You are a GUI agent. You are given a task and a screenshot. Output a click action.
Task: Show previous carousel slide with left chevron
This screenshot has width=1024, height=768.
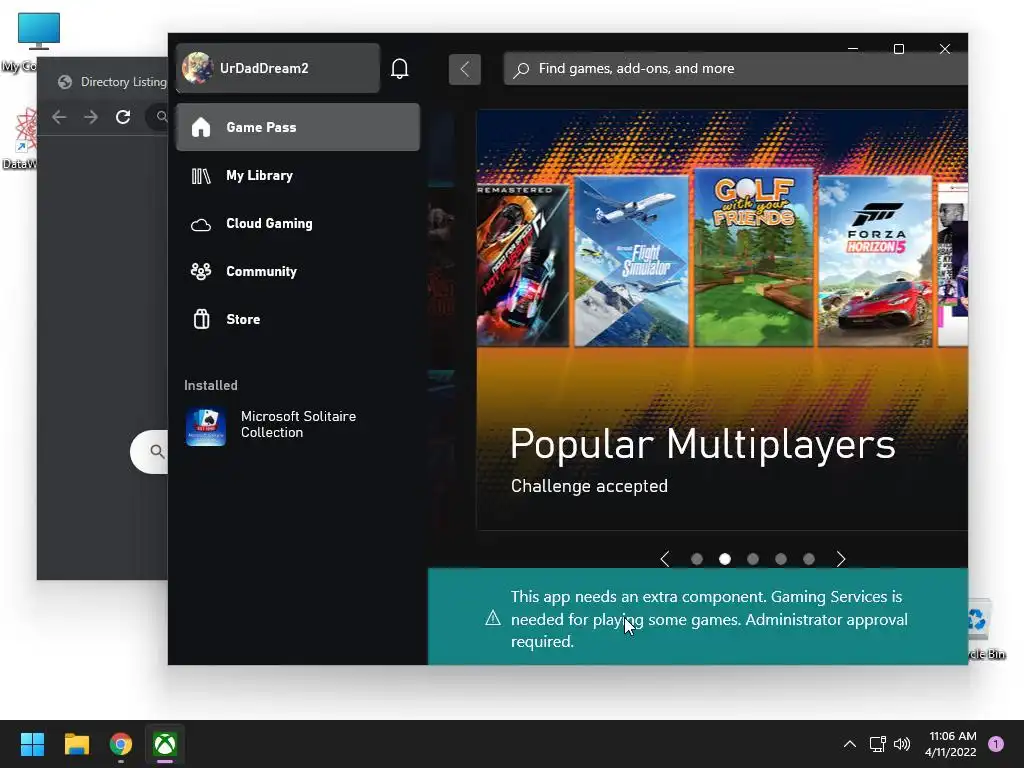[665, 559]
